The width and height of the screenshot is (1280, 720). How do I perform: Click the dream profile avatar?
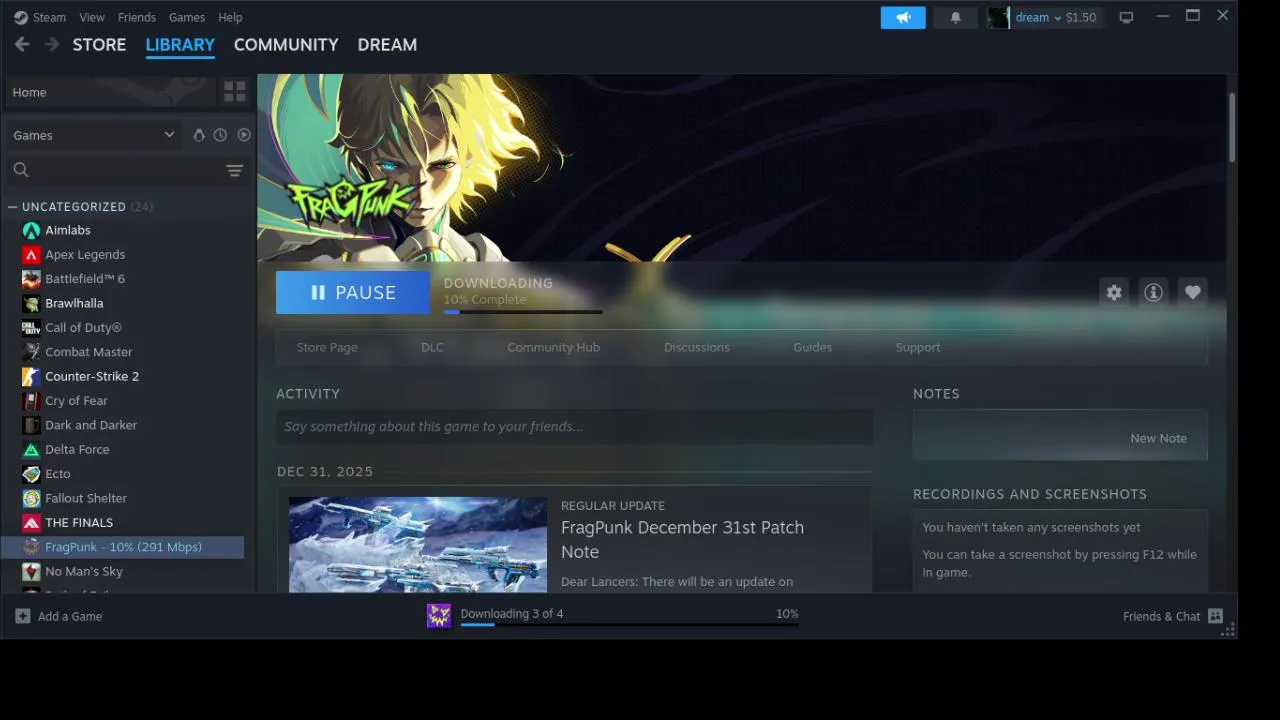(997, 17)
